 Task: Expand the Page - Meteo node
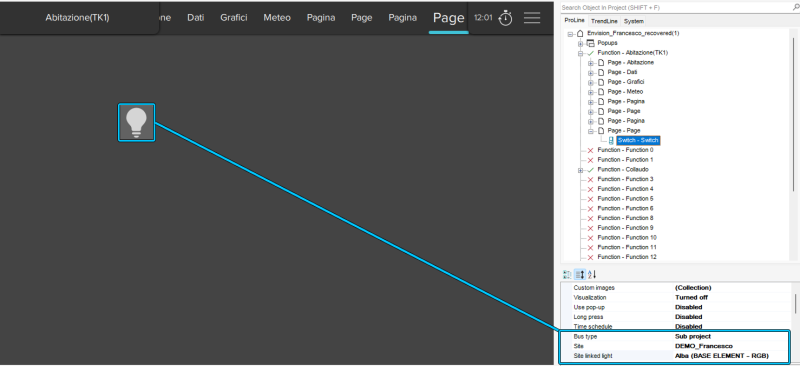click(x=591, y=92)
